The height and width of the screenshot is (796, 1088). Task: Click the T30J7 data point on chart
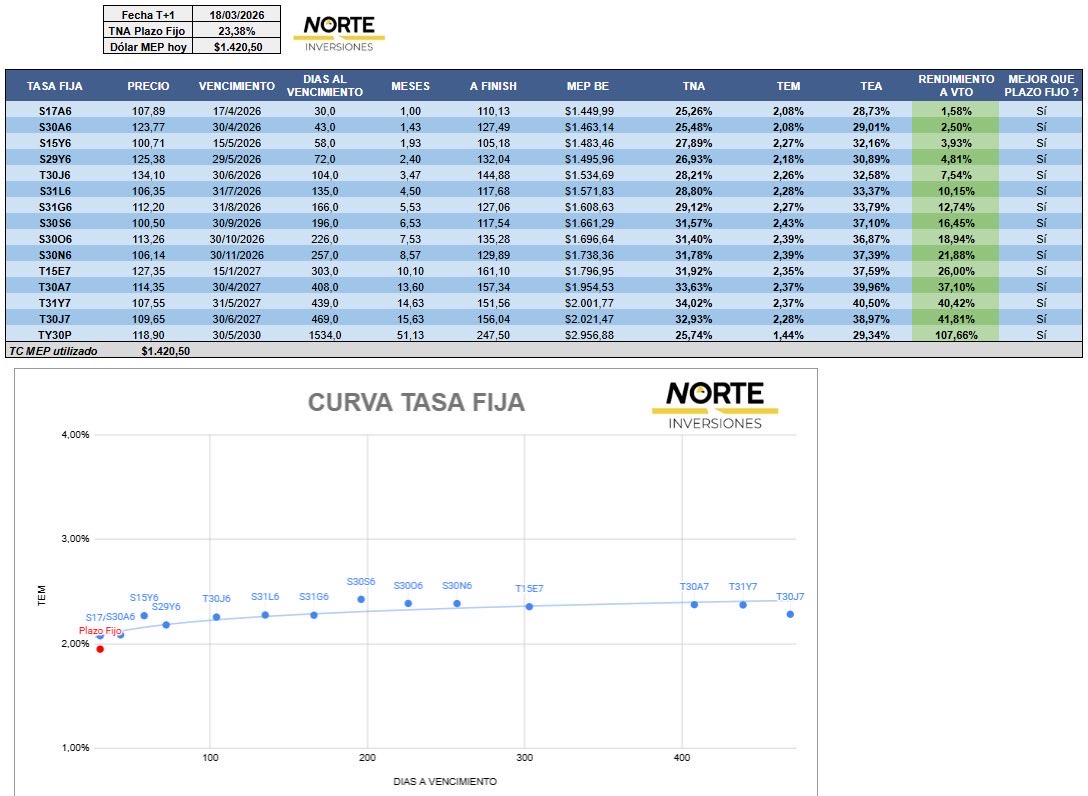(x=790, y=614)
